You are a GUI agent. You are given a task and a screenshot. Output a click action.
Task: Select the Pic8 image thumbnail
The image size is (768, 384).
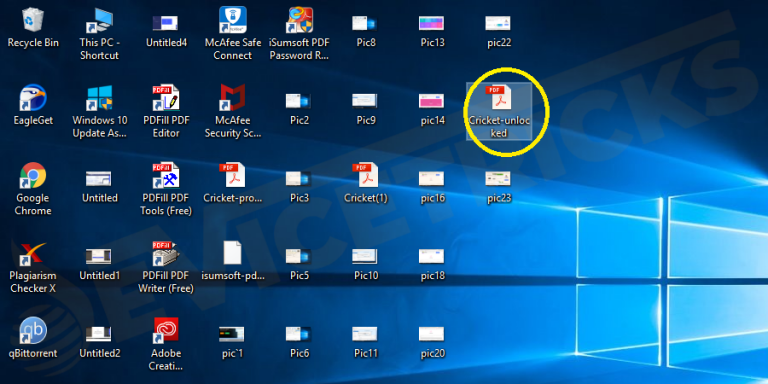click(365, 23)
